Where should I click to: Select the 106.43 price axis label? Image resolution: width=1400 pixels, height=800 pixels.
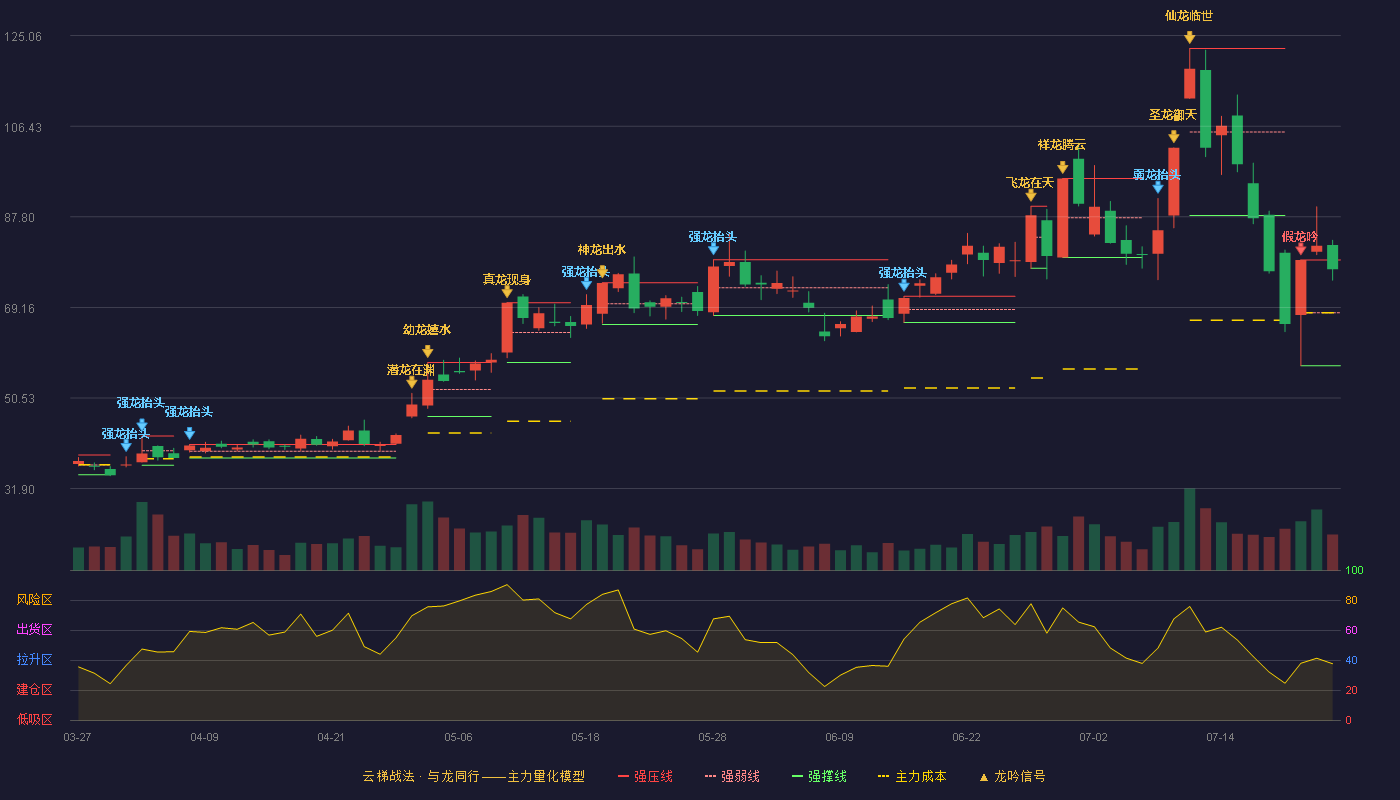[x=22, y=127]
